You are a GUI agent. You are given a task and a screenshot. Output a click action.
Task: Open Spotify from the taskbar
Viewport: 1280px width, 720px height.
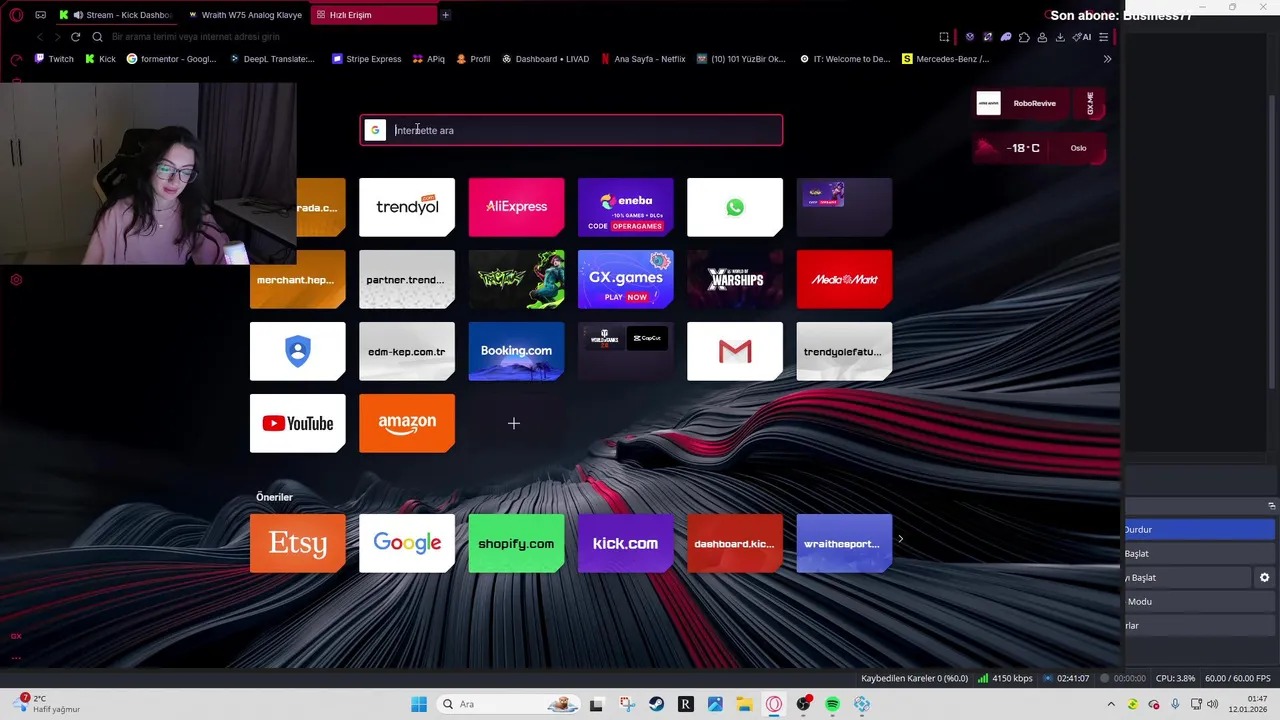[x=832, y=704]
